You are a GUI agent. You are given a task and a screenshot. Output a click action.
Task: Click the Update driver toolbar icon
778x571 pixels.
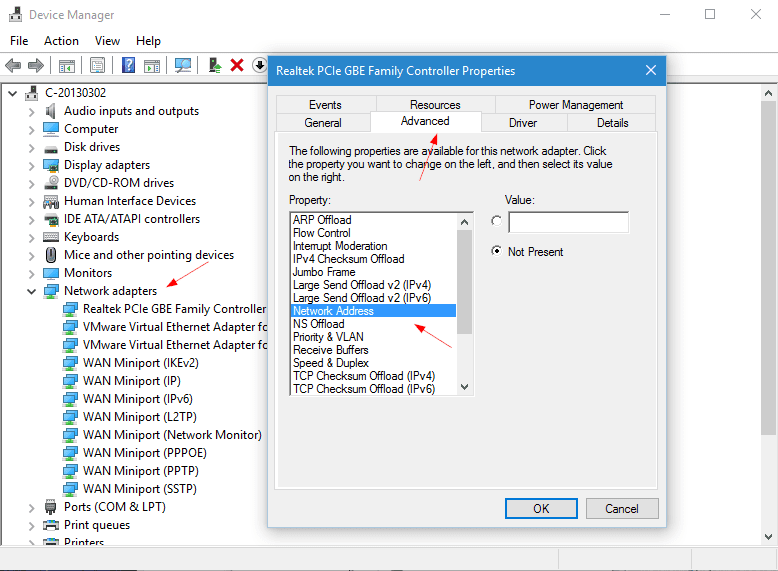click(x=214, y=65)
